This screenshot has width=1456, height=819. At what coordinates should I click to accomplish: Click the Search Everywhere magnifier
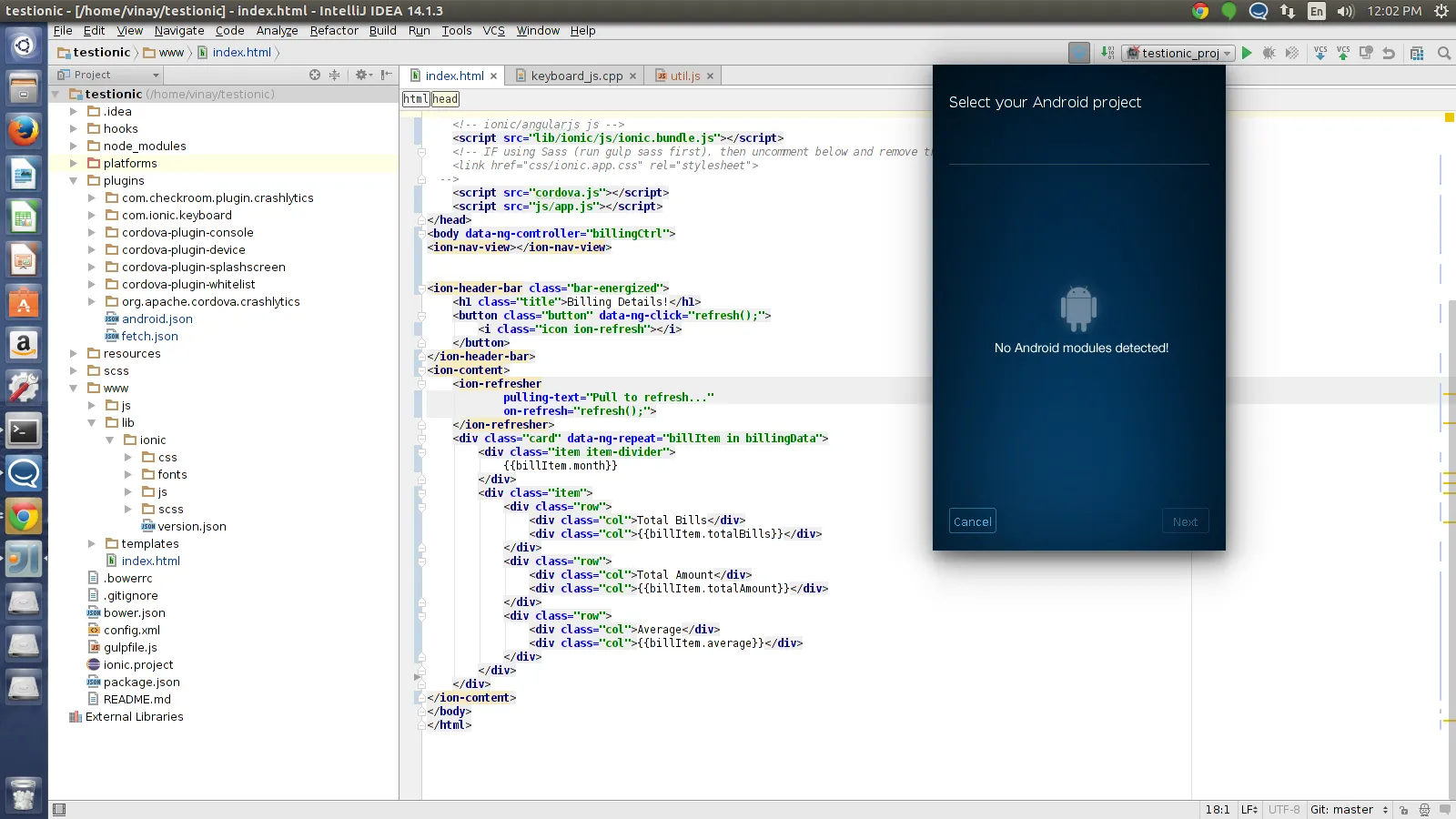point(1443,53)
